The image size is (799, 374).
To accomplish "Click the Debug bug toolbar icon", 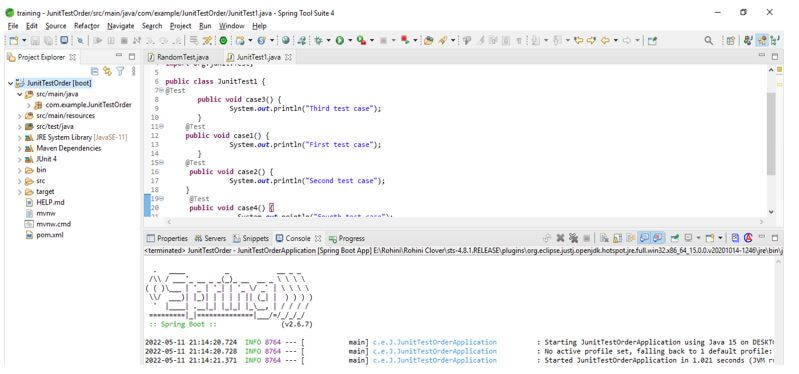I will coord(318,41).
